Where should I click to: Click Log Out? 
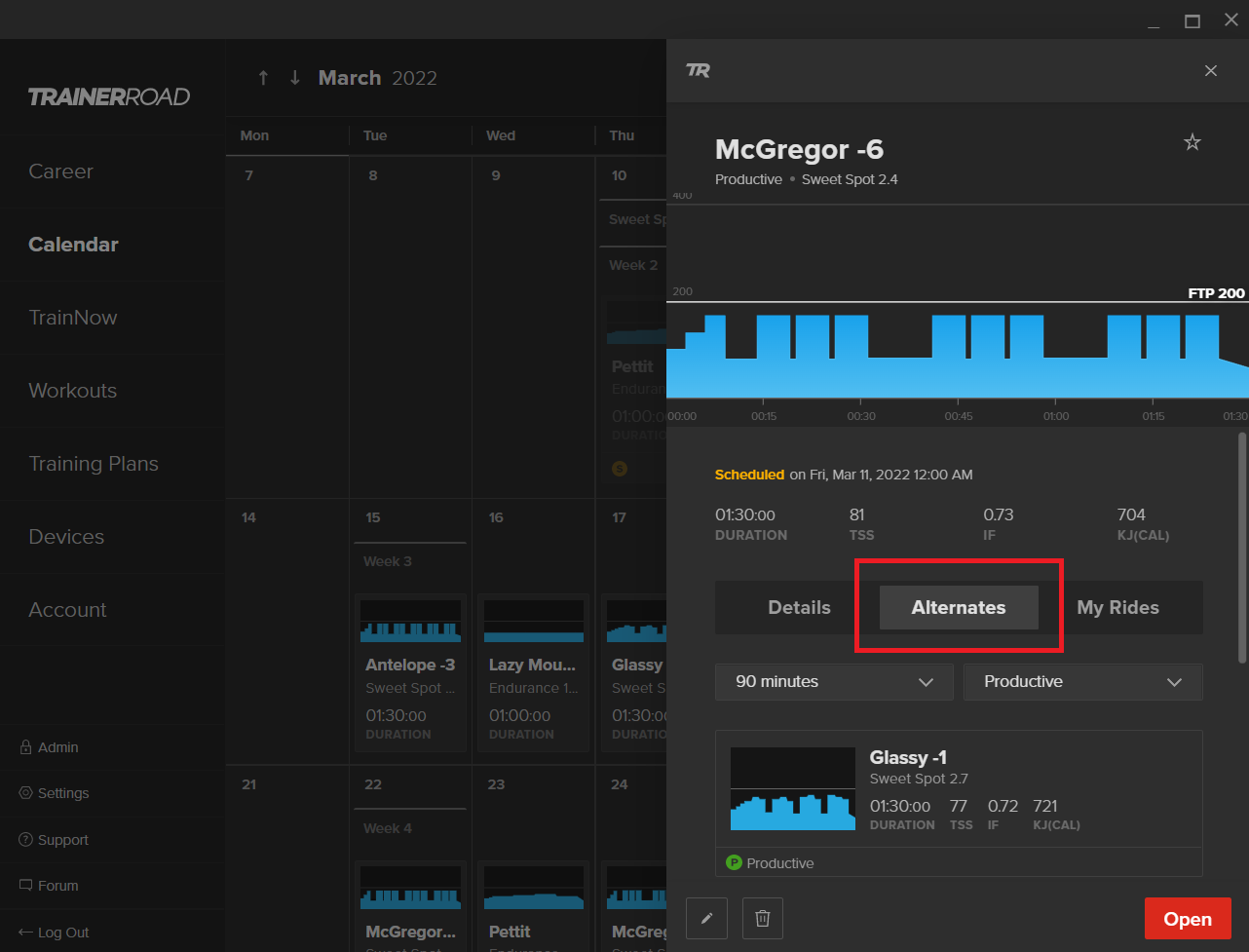[63, 933]
